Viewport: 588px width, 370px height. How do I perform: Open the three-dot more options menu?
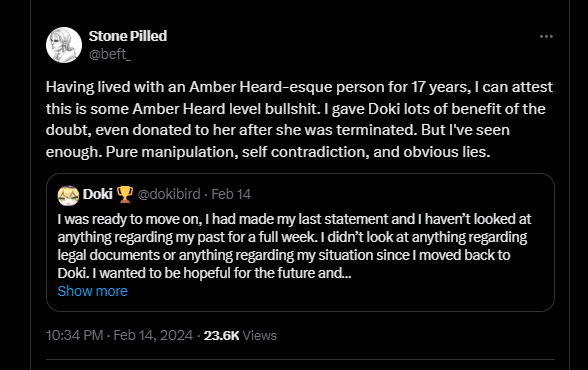pos(546,36)
